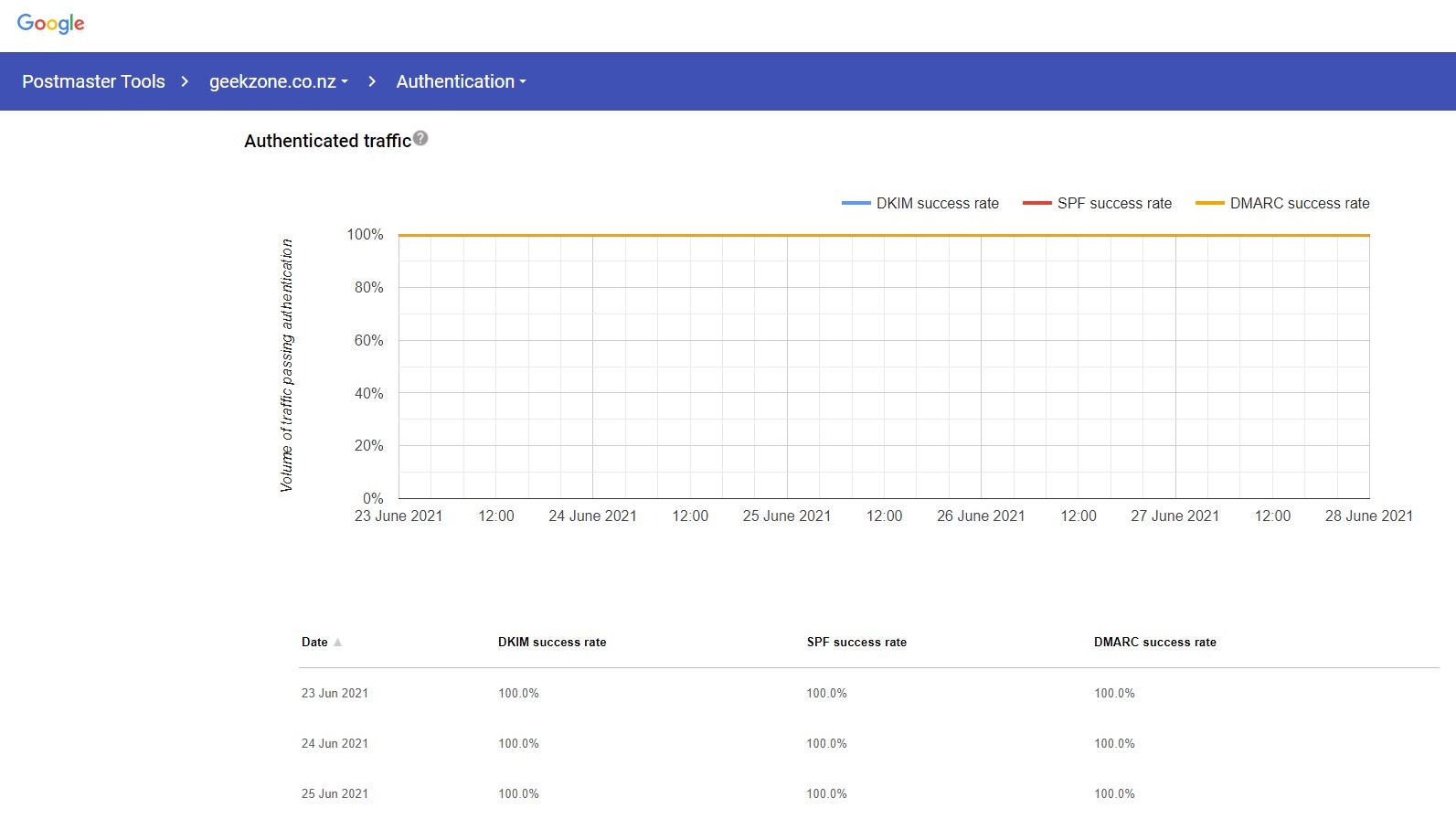Open the geekzone.co.nz domain dropdown
The image size is (1456, 819).
(278, 81)
